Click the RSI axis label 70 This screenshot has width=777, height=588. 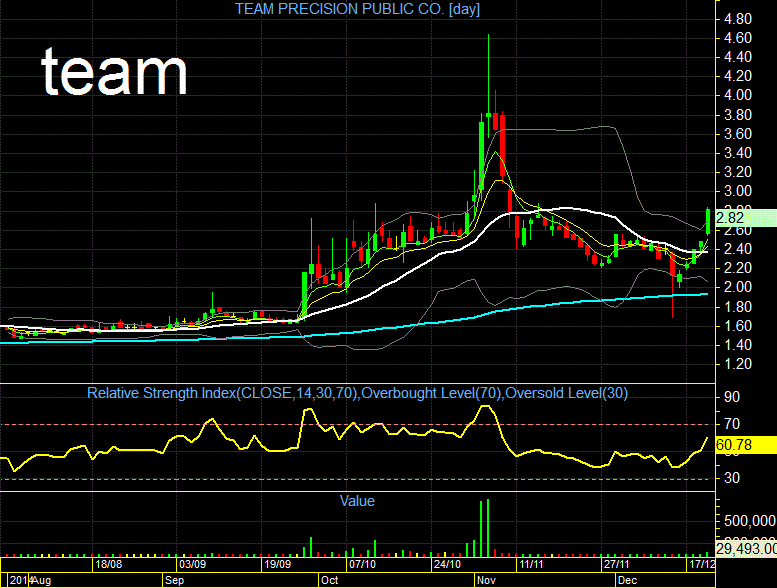pyautogui.click(x=732, y=424)
